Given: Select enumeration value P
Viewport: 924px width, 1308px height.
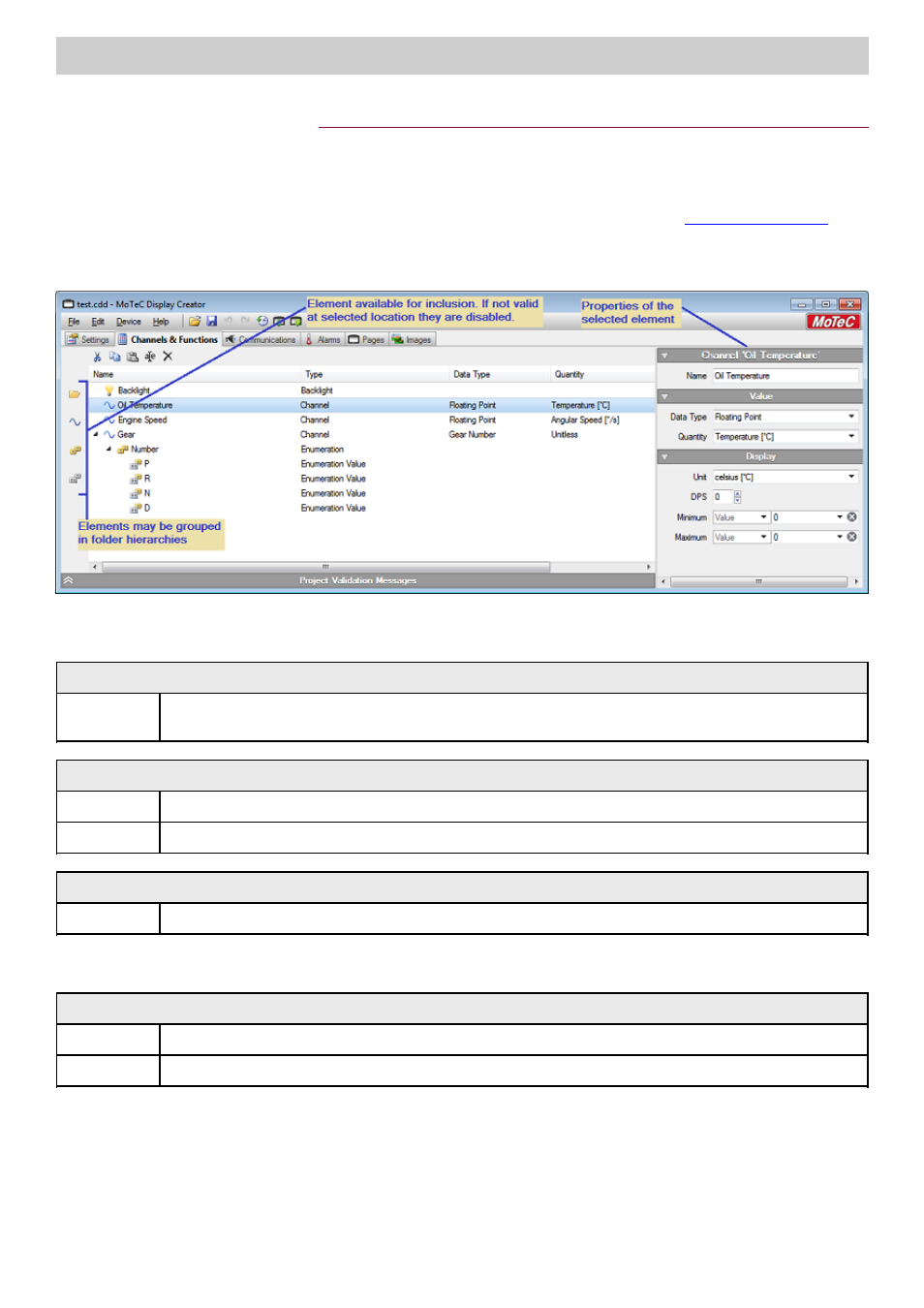Looking at the screenshot, I should (372, 464).
